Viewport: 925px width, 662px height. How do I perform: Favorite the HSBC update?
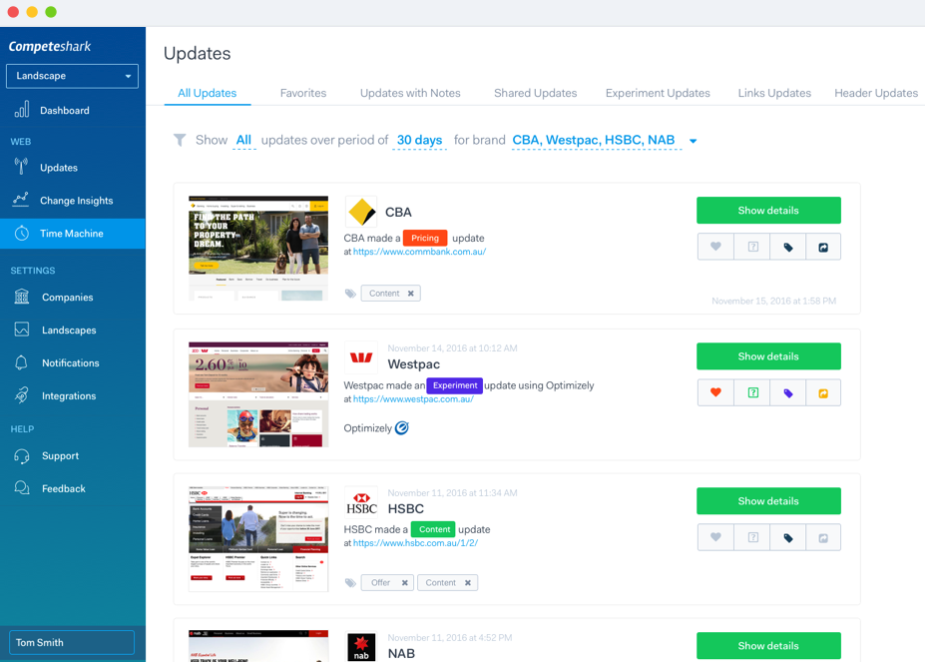716,537
